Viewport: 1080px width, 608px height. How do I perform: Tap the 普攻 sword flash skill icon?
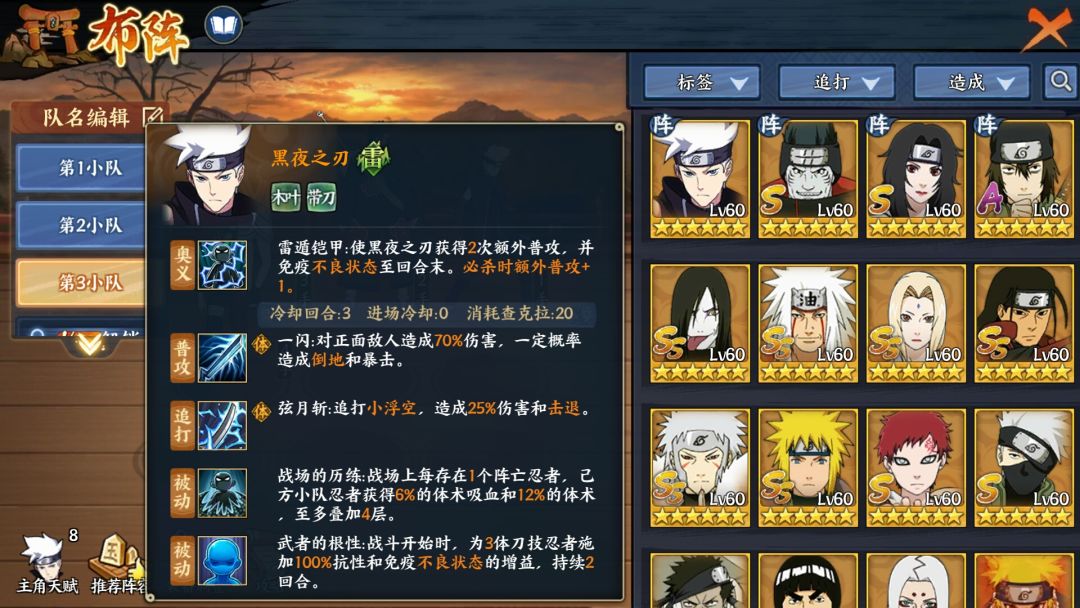[222, 358]
